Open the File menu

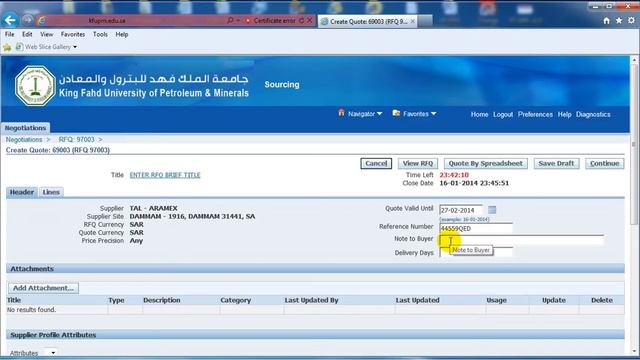(x=9, y=34)
